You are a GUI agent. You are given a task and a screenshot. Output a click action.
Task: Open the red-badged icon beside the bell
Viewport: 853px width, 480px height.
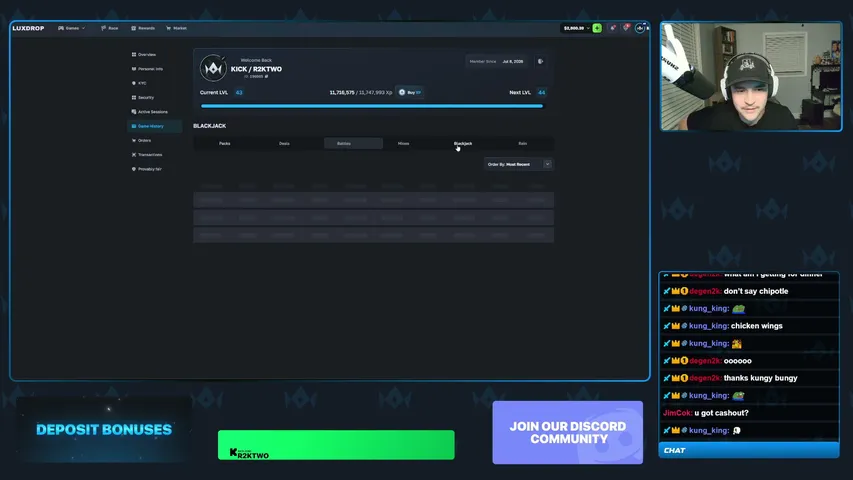pyautogui.click(x=626, y=28)
